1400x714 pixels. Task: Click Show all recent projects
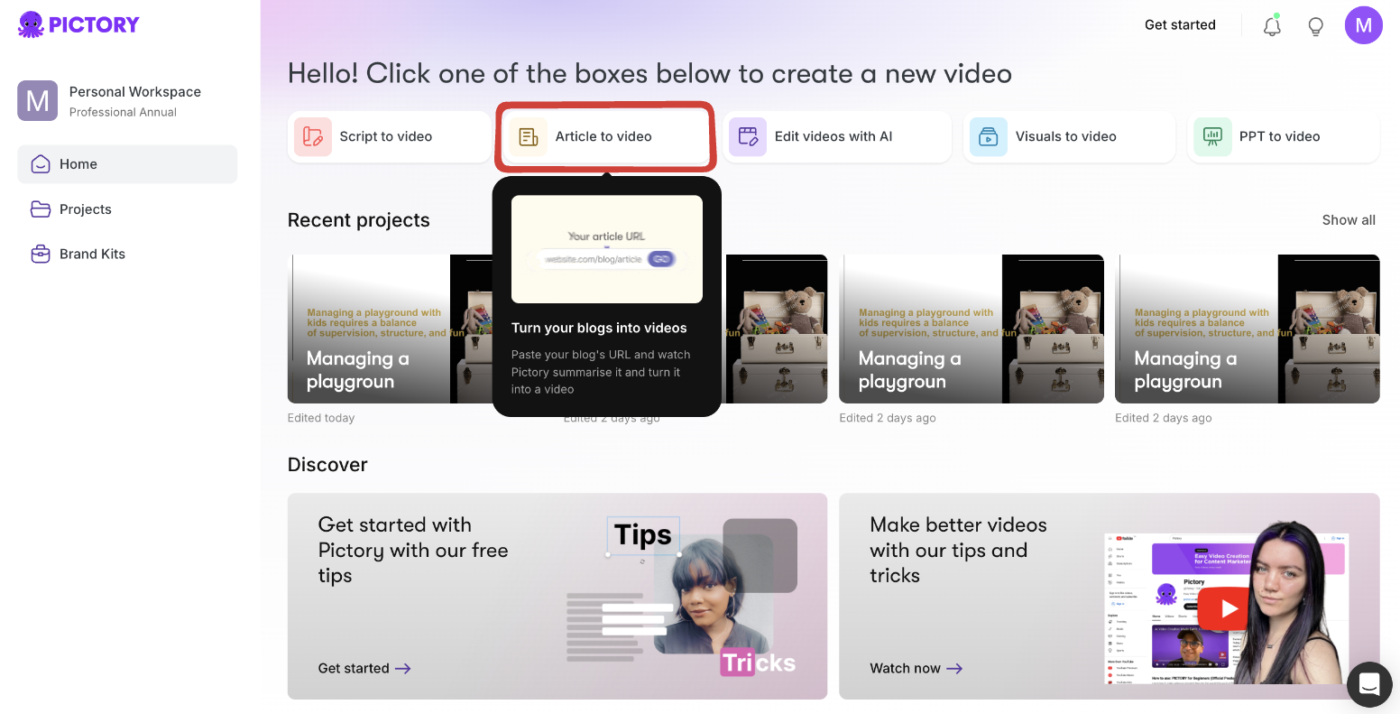click(x=1348, y=220)
